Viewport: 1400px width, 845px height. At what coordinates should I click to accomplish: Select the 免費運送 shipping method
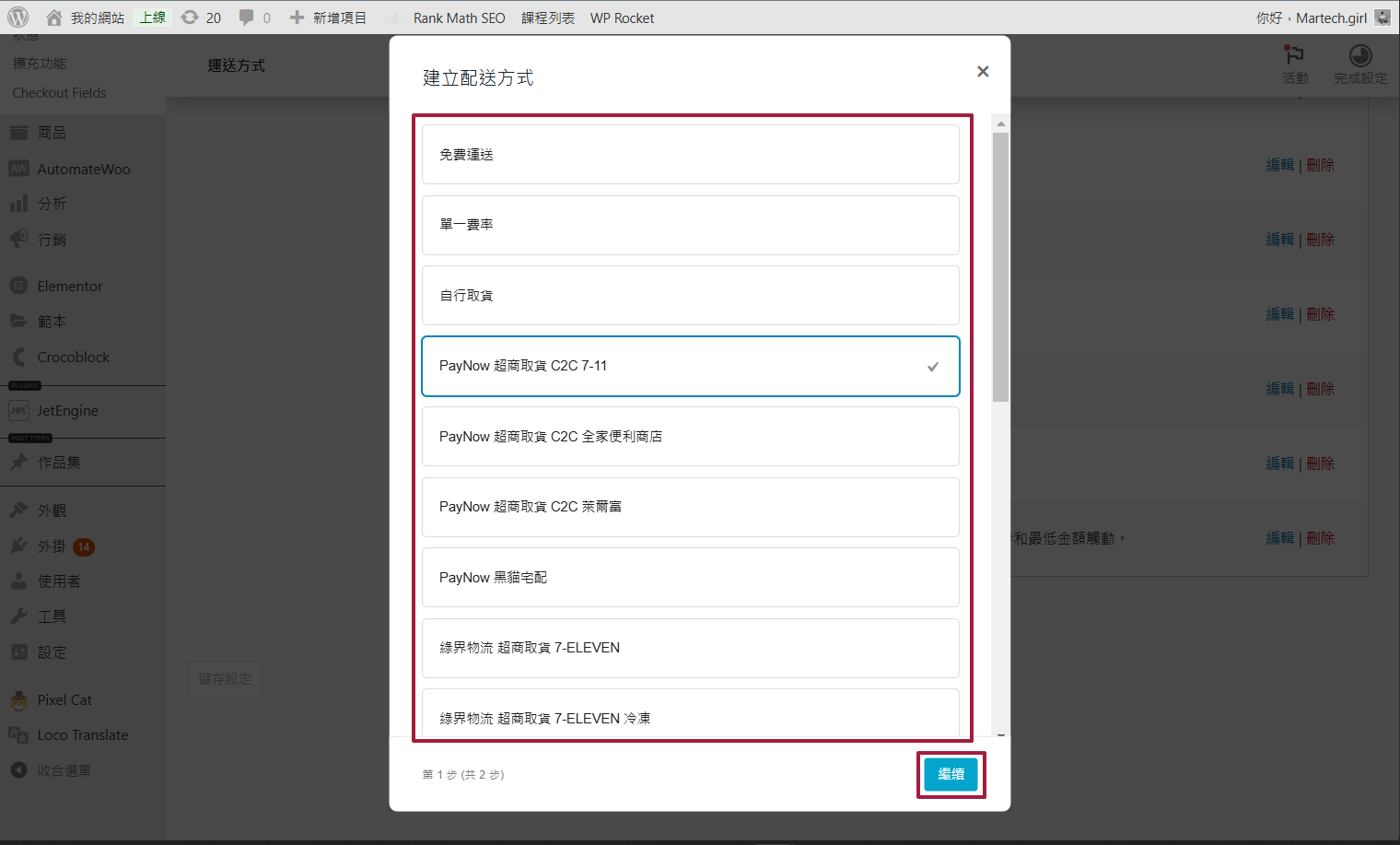[691, 154]
